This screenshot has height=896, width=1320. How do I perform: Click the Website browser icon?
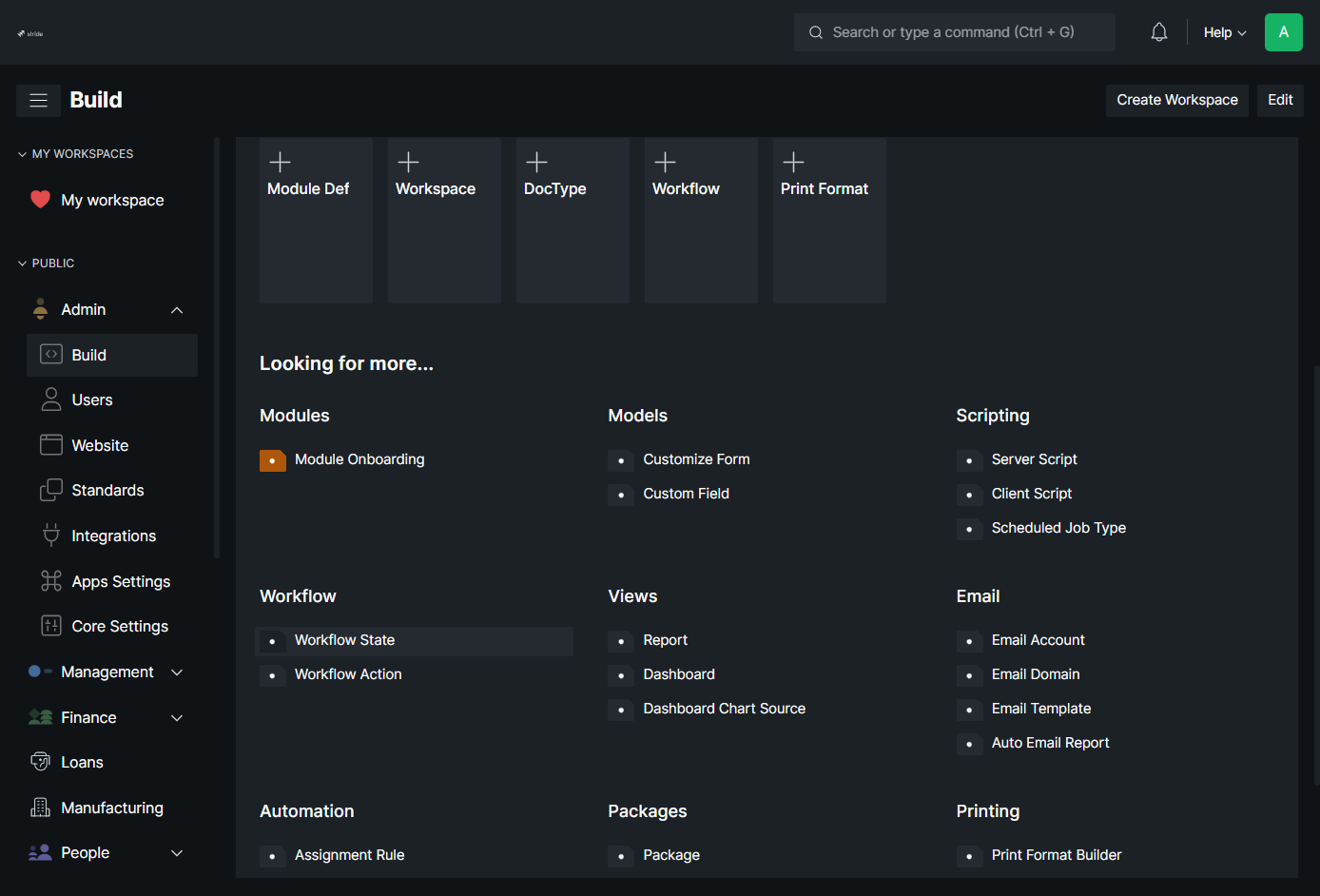click(x=51, y=445)
